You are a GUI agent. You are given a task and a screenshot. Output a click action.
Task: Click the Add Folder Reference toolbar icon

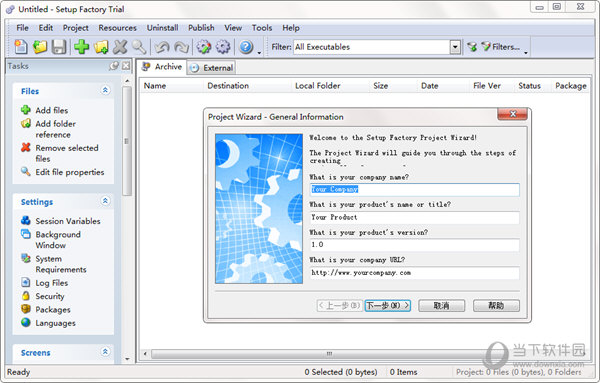pyautogui.click(x=101, y=47)
